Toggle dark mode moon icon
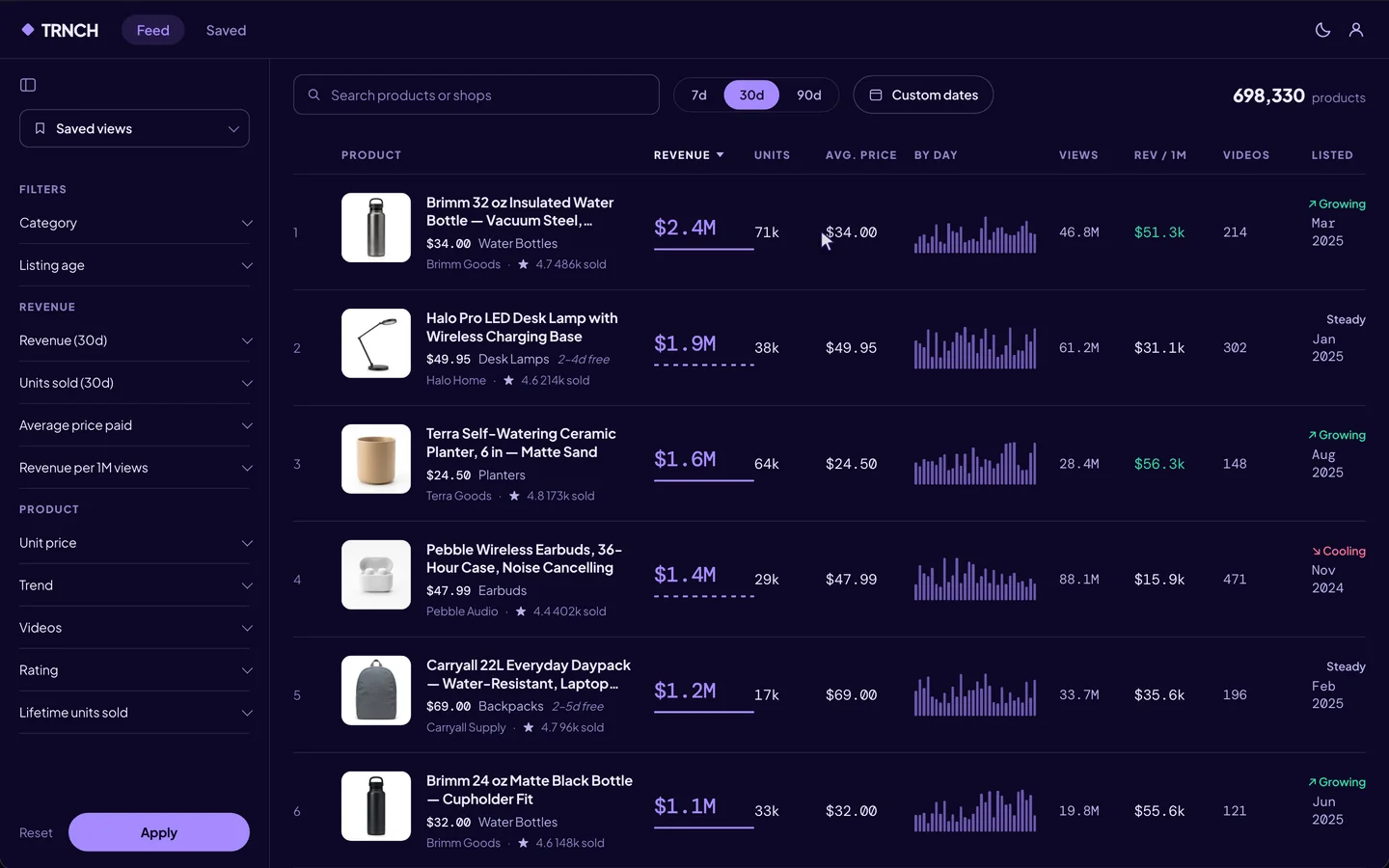Viewport: 1389px width, 868px height. pyautogui.click(x=1322, y=30)
